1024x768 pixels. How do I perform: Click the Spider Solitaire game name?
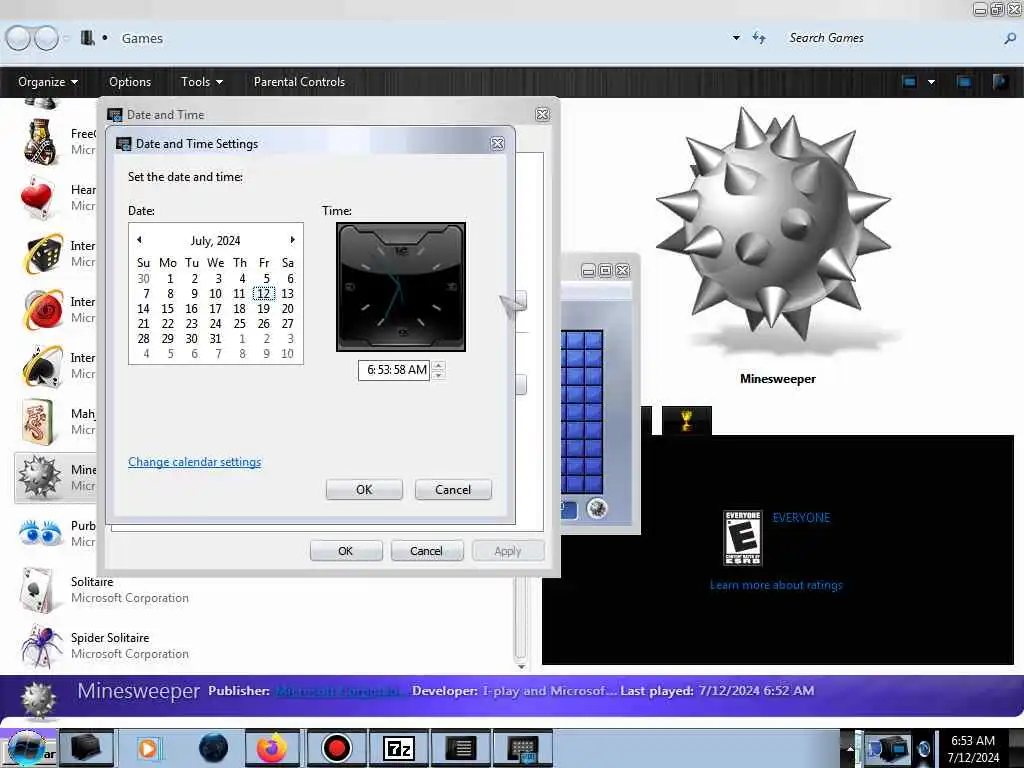tap(110, 637)
